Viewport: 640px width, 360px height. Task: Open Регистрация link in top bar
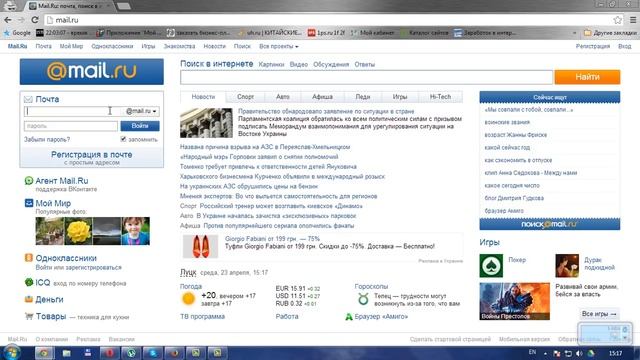pos(593,46)
